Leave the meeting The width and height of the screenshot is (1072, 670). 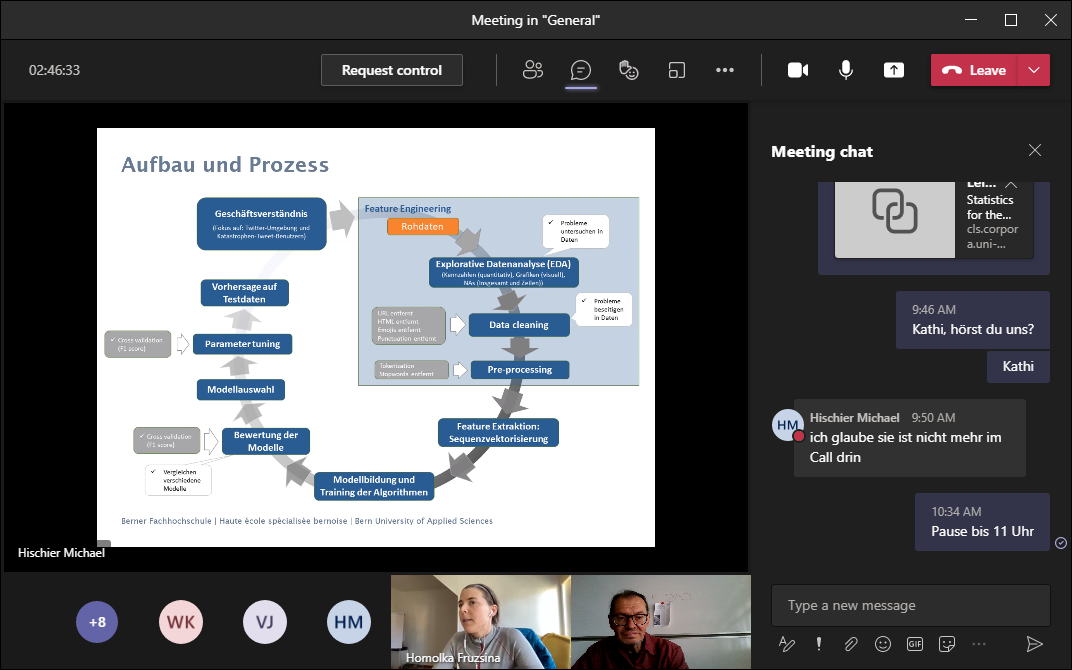click(x=974, y=70)
